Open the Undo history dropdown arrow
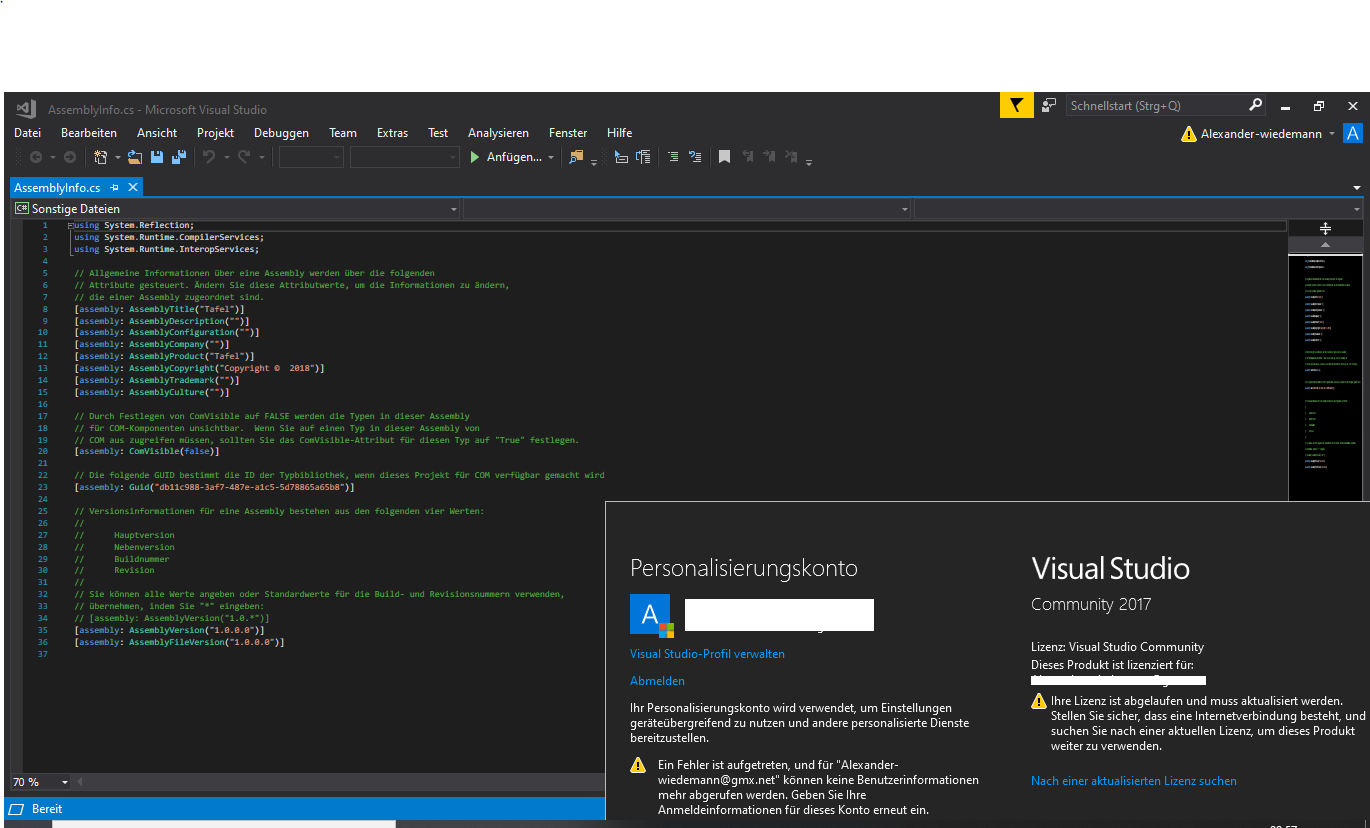This screenshot has width=1370, height=828. pos(226,157)
